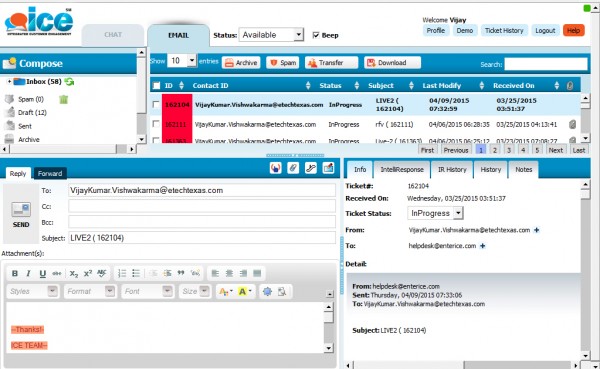Refresh the Inbox with green arrows icon

69,82
